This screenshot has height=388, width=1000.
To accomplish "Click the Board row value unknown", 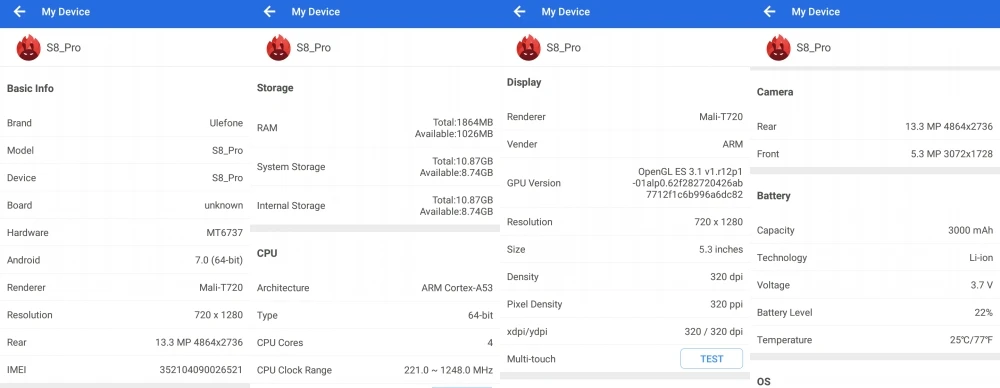I will click(x=223, y=205).
